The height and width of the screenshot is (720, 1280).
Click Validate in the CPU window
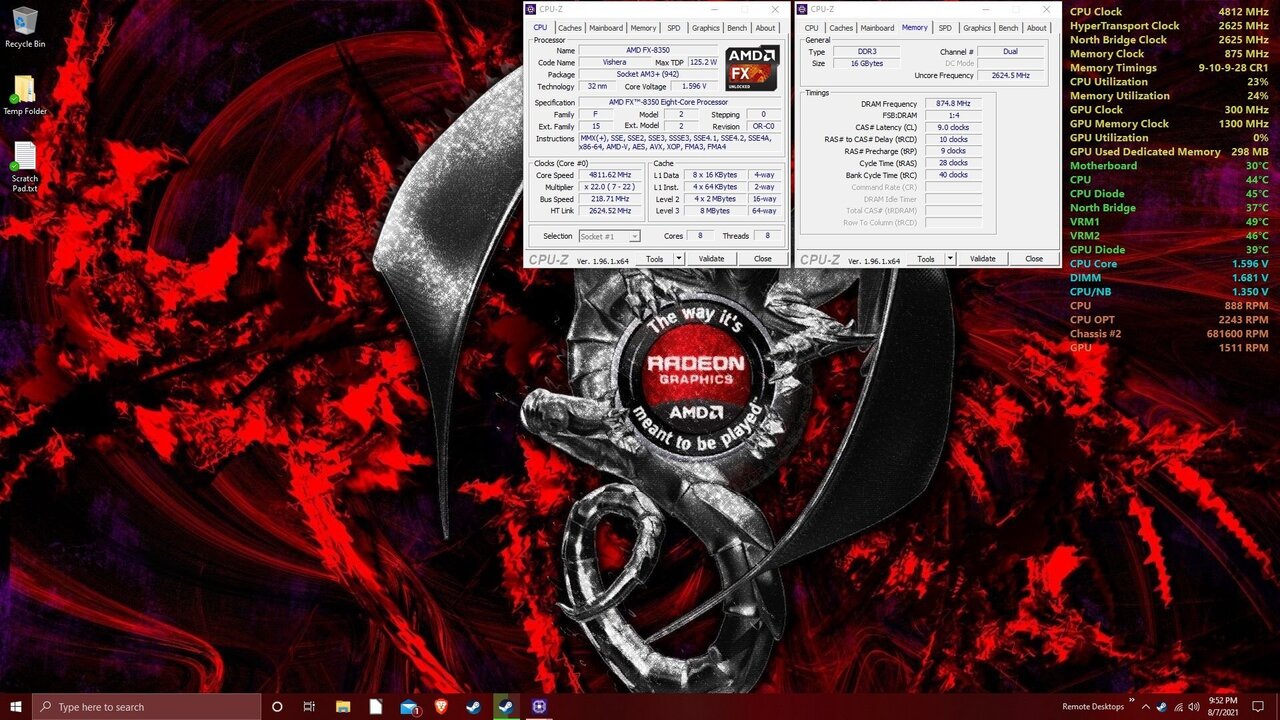tap(711, 258)
